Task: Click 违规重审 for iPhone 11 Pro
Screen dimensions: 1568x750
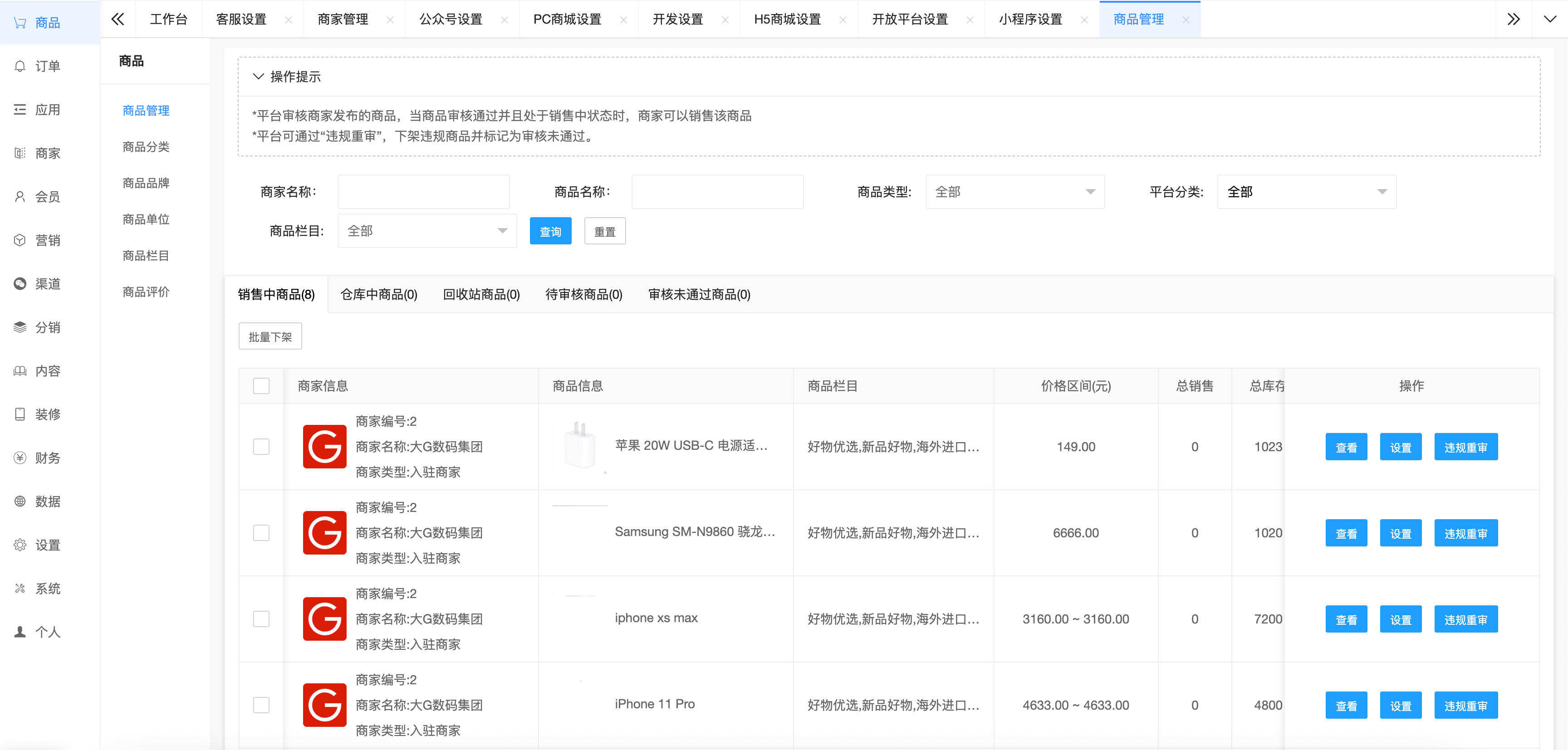Action: tap(1466, 705)
